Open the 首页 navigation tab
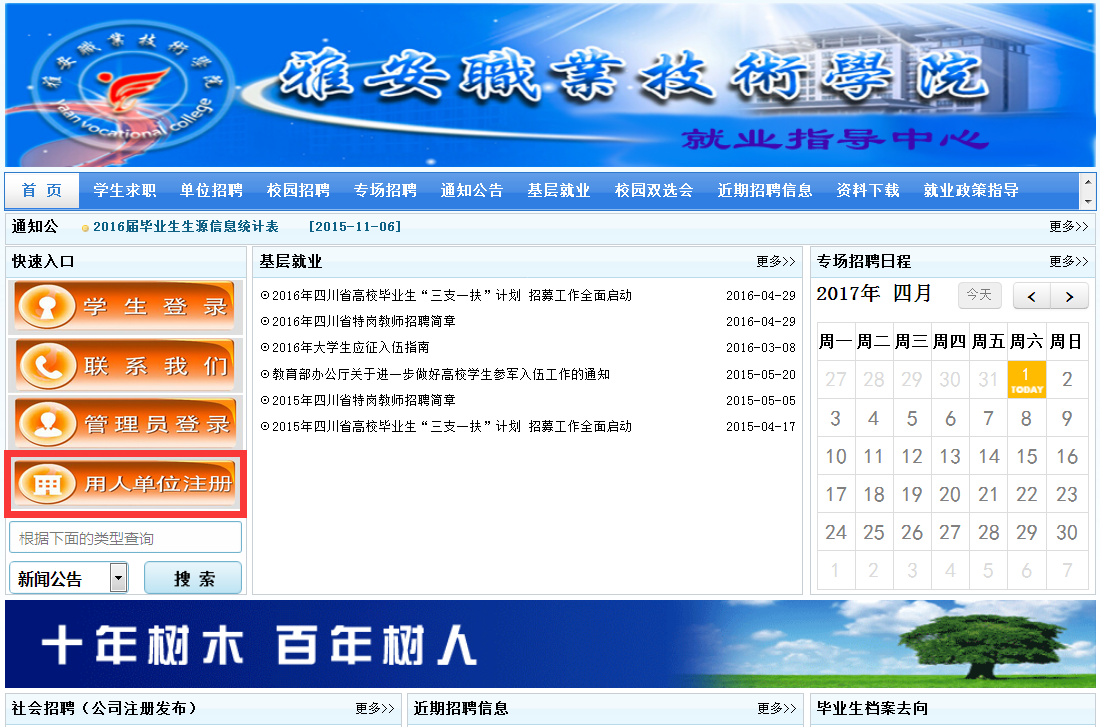Viewport: 1100px width, 727px height. (x=42, y=190)
